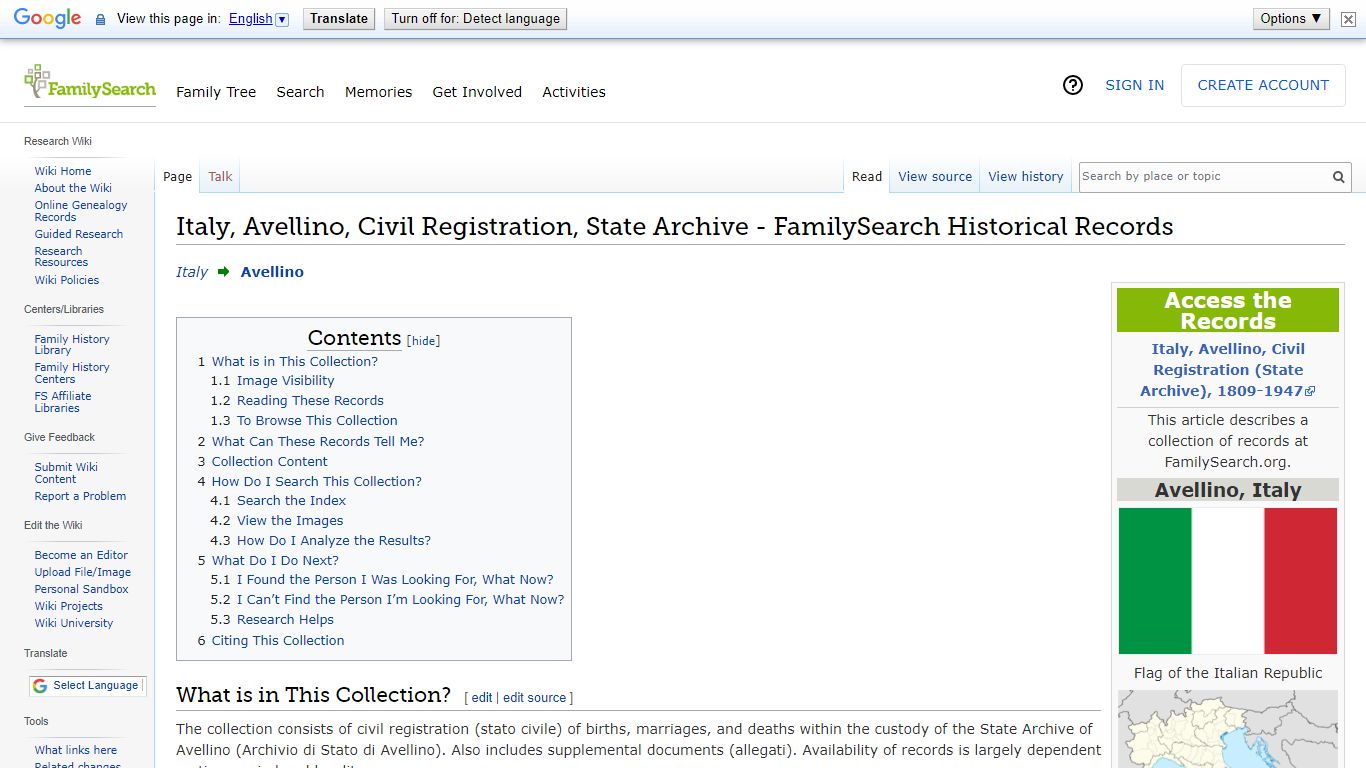This screenshot has height=768, width=1366.
Task: Select the Read tab
Action: 867,177
